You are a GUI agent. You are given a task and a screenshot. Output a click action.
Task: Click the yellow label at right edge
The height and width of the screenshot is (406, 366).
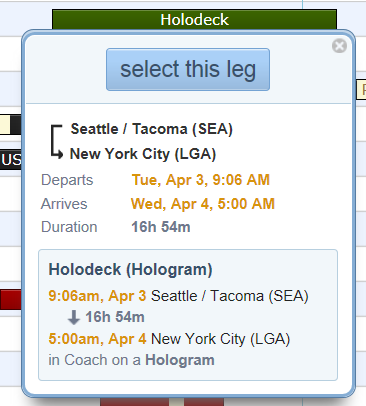(x=361, y=89)
